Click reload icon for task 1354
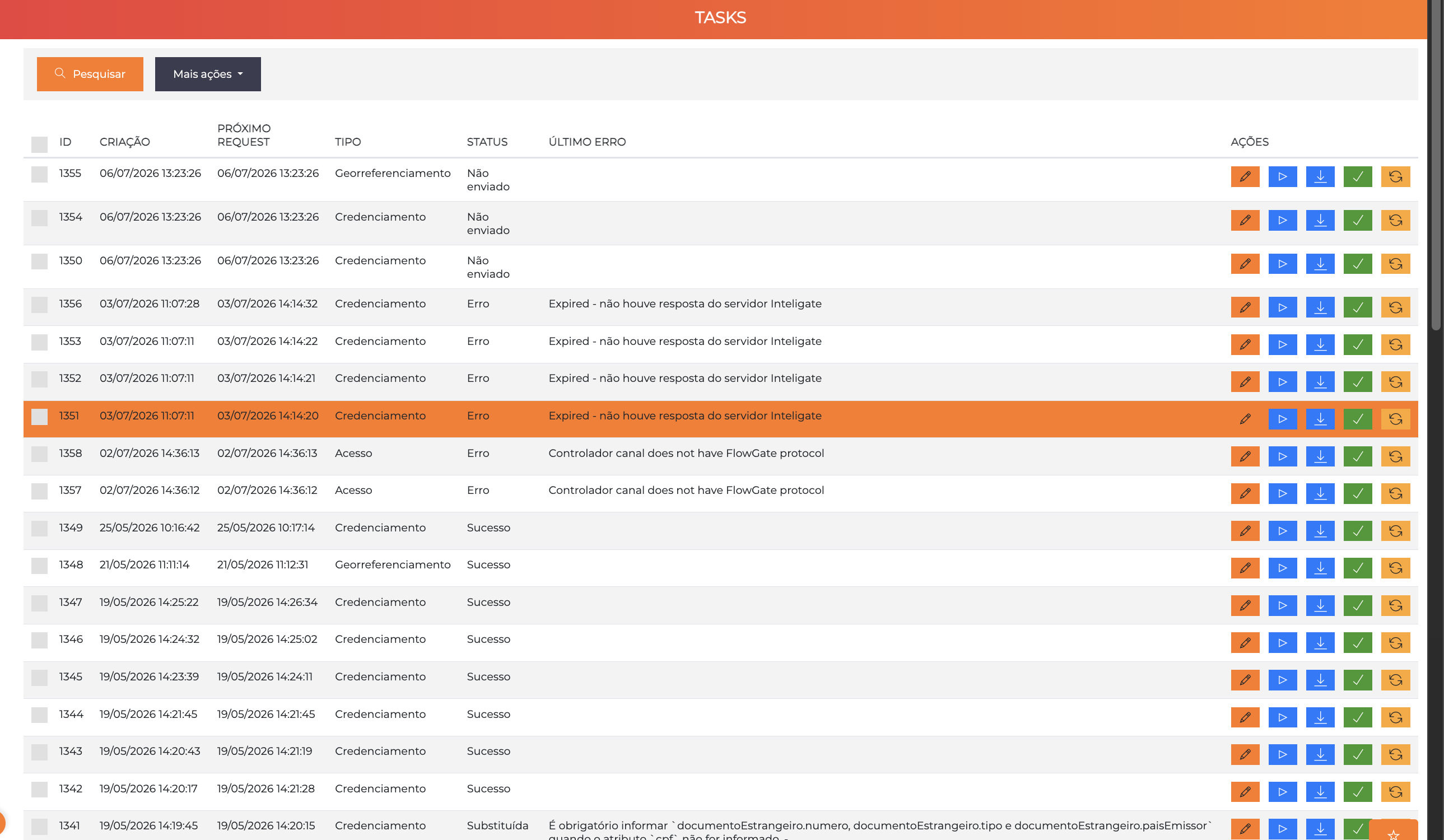1444x840 pixels. (x=1395, y=220)
